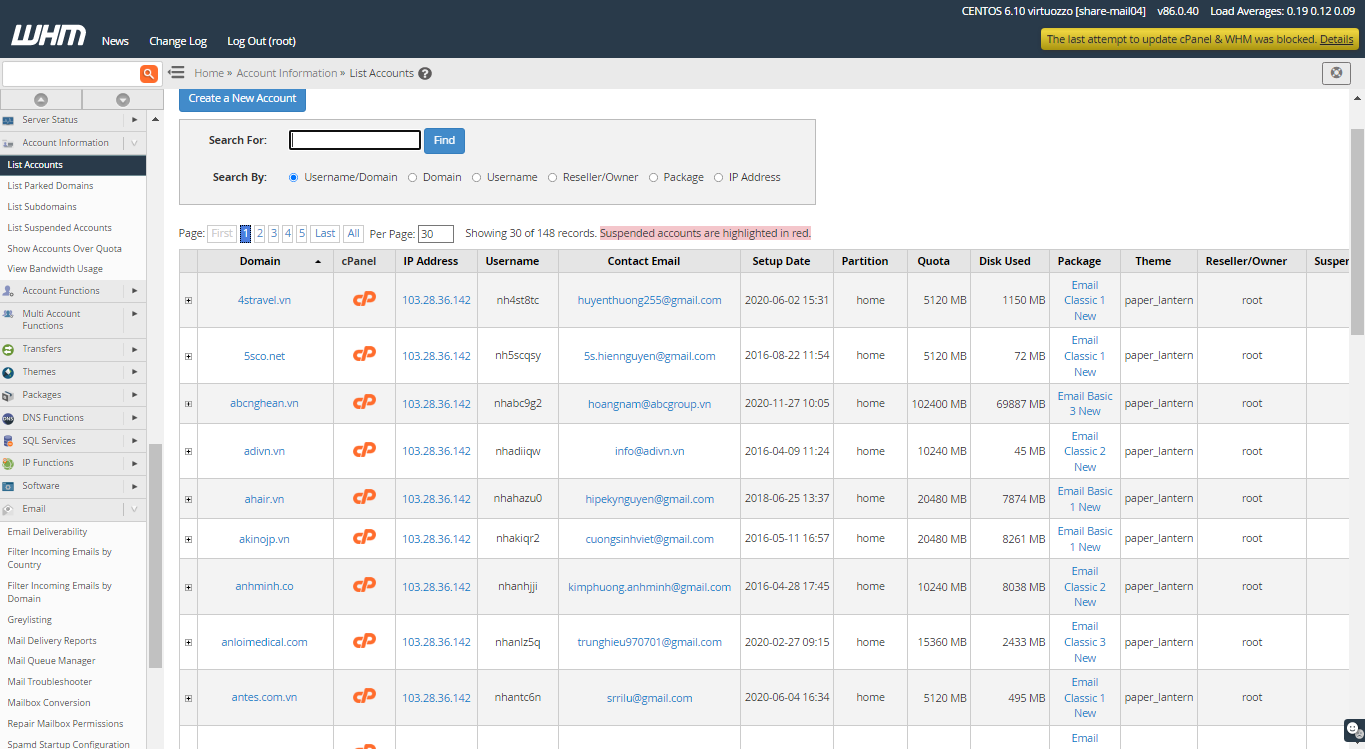Collapse the Email sidebar section

tap(134, 509)
